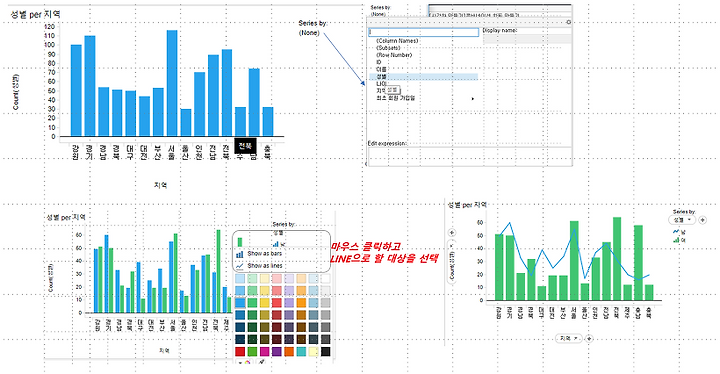The height and width of the screenshot is (374, 720).
Task: Pick the black swatch in the palette
Action: pyautogui.click(x=325, y=351)
